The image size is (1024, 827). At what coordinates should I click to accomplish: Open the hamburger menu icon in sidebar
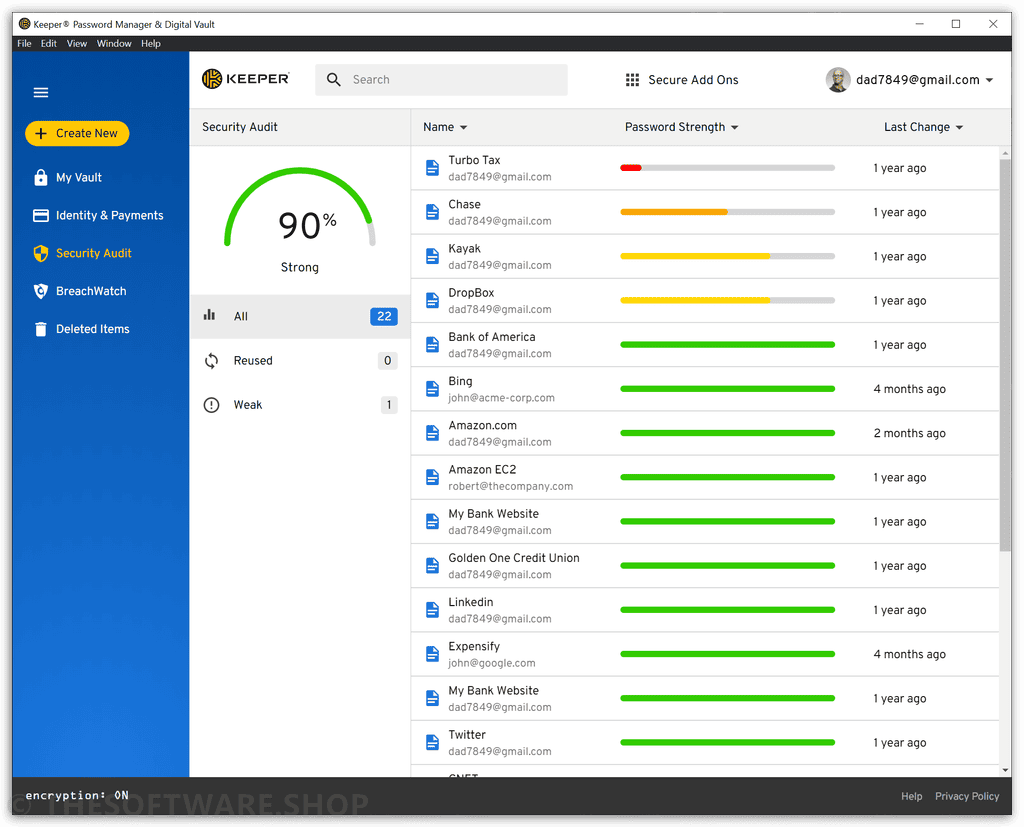coord(40,93)
